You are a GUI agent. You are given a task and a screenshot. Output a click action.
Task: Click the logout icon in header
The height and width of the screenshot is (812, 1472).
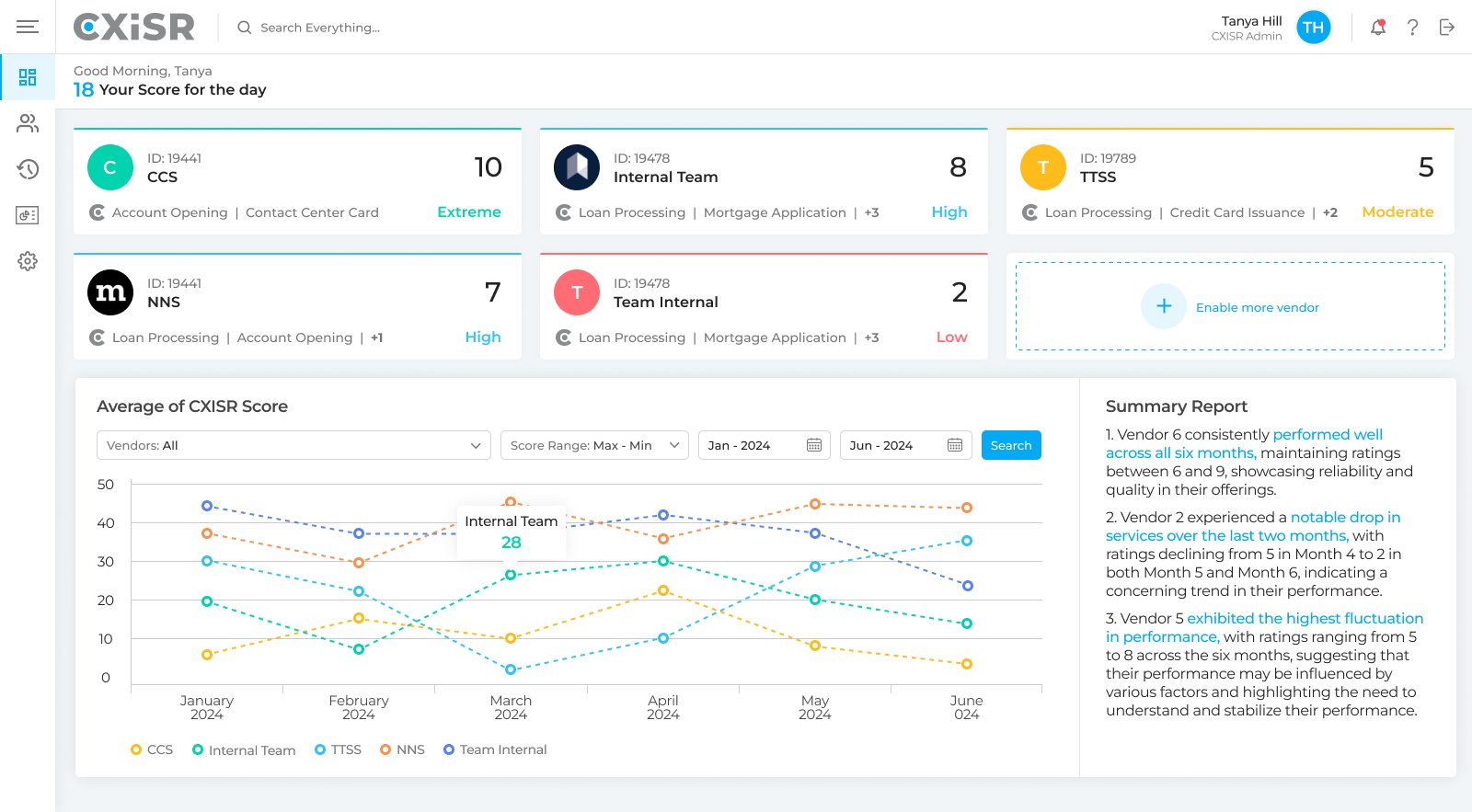tap(1447, 28)
